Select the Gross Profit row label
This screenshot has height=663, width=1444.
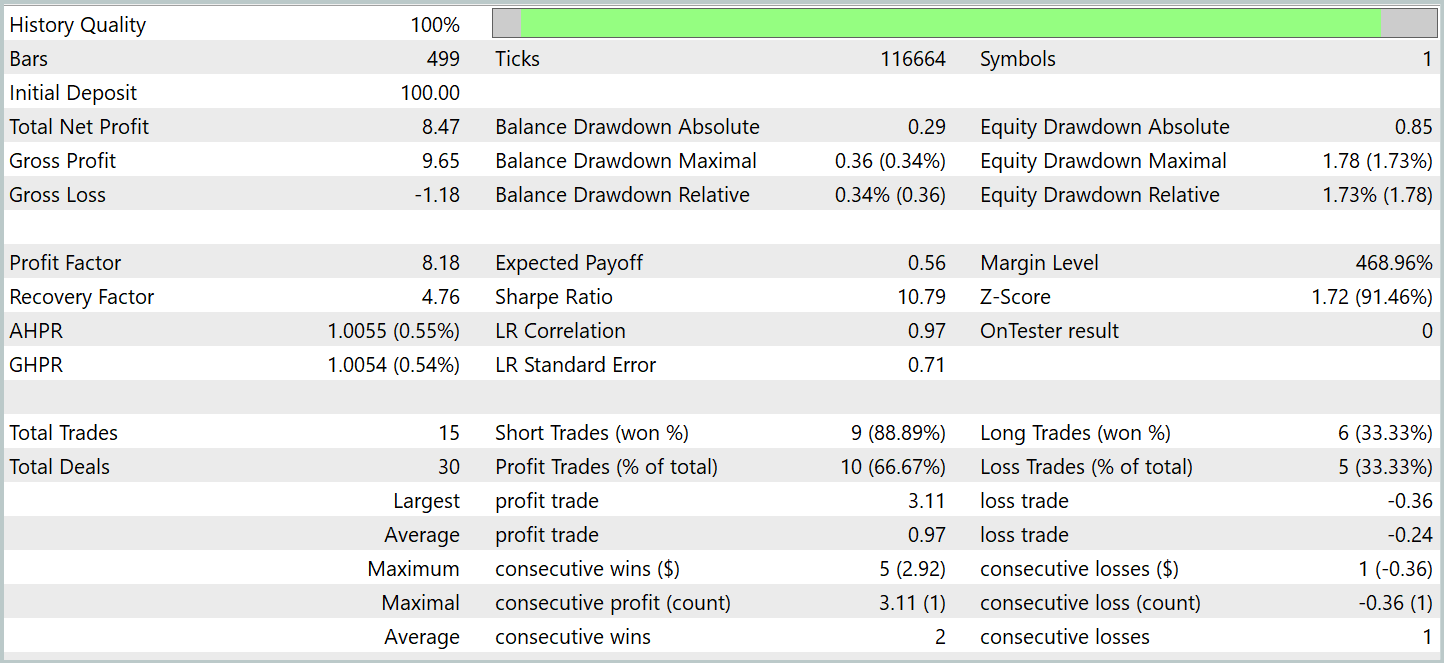[63, 161]
